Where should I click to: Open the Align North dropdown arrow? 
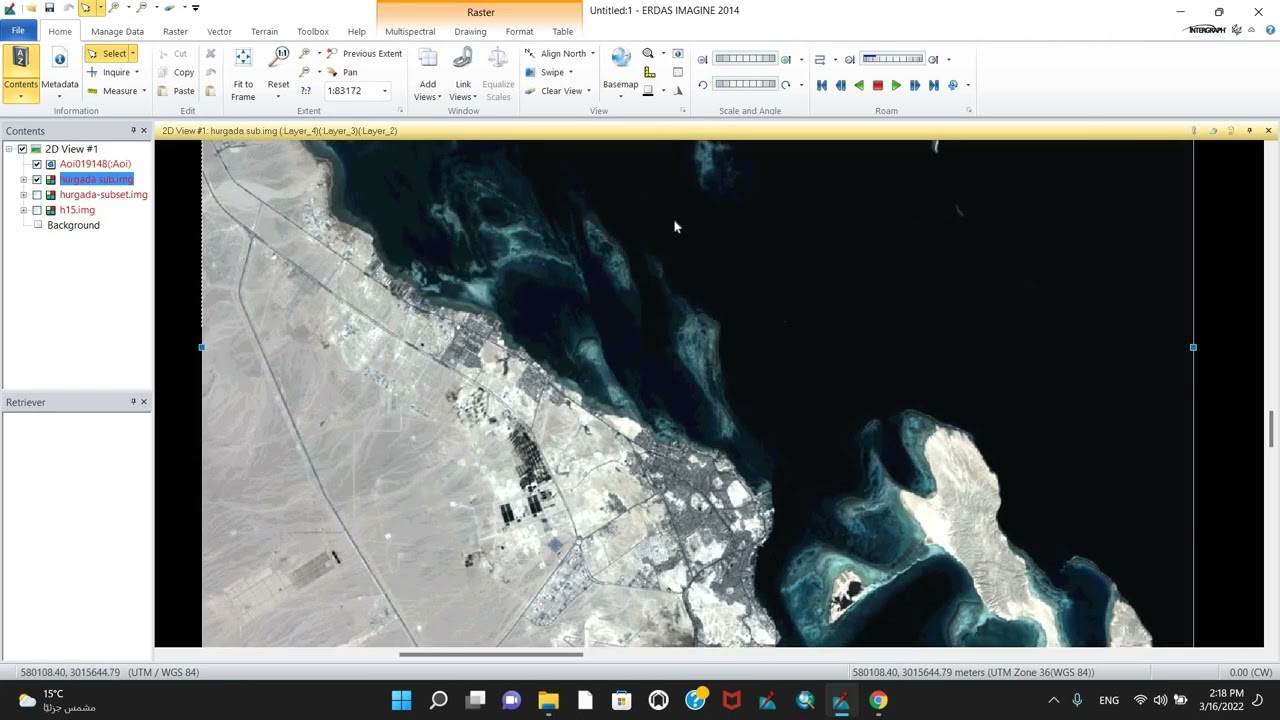coord(592,53)
